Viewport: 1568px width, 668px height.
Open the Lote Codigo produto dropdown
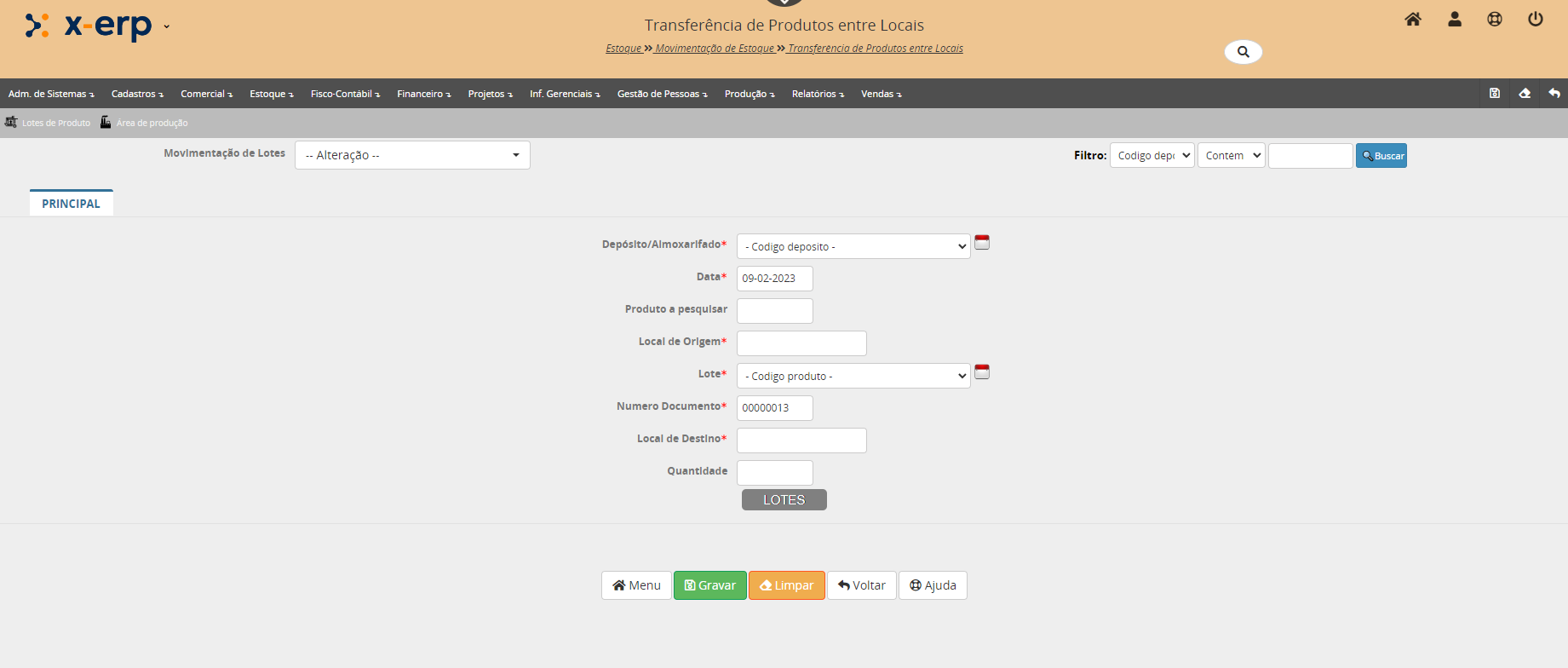pos(853,376)
